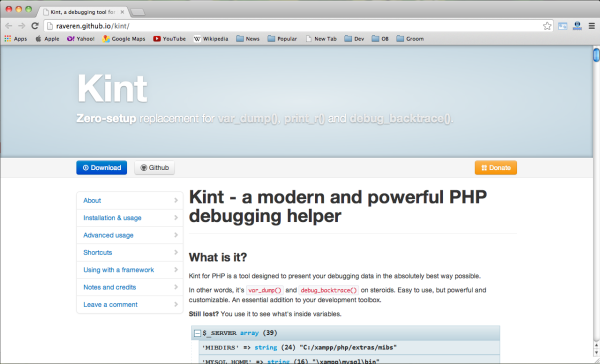Go back using browser back arrow

pyautogui.click(x=9, y=26)
